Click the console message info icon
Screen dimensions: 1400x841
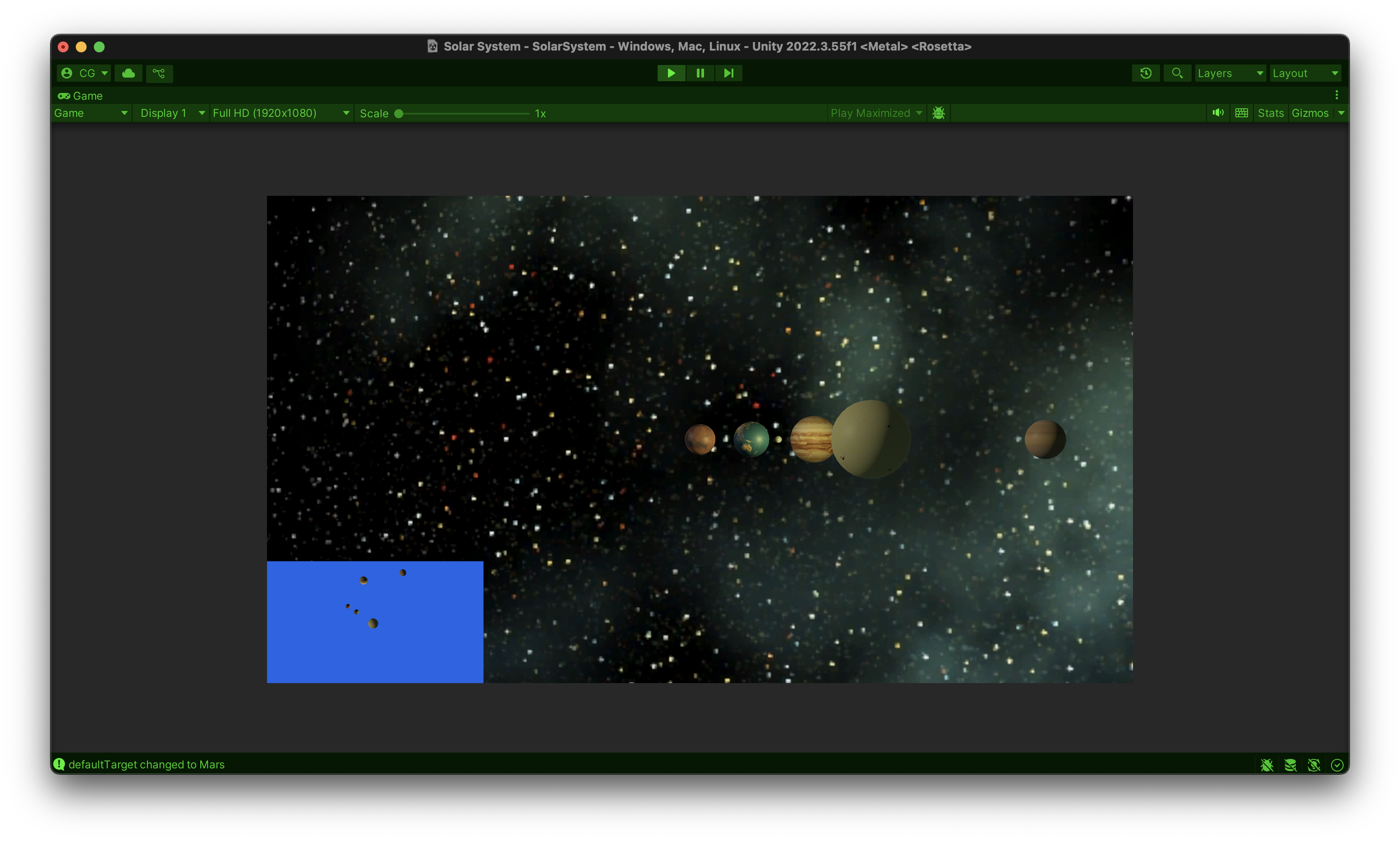pos(59,764)
